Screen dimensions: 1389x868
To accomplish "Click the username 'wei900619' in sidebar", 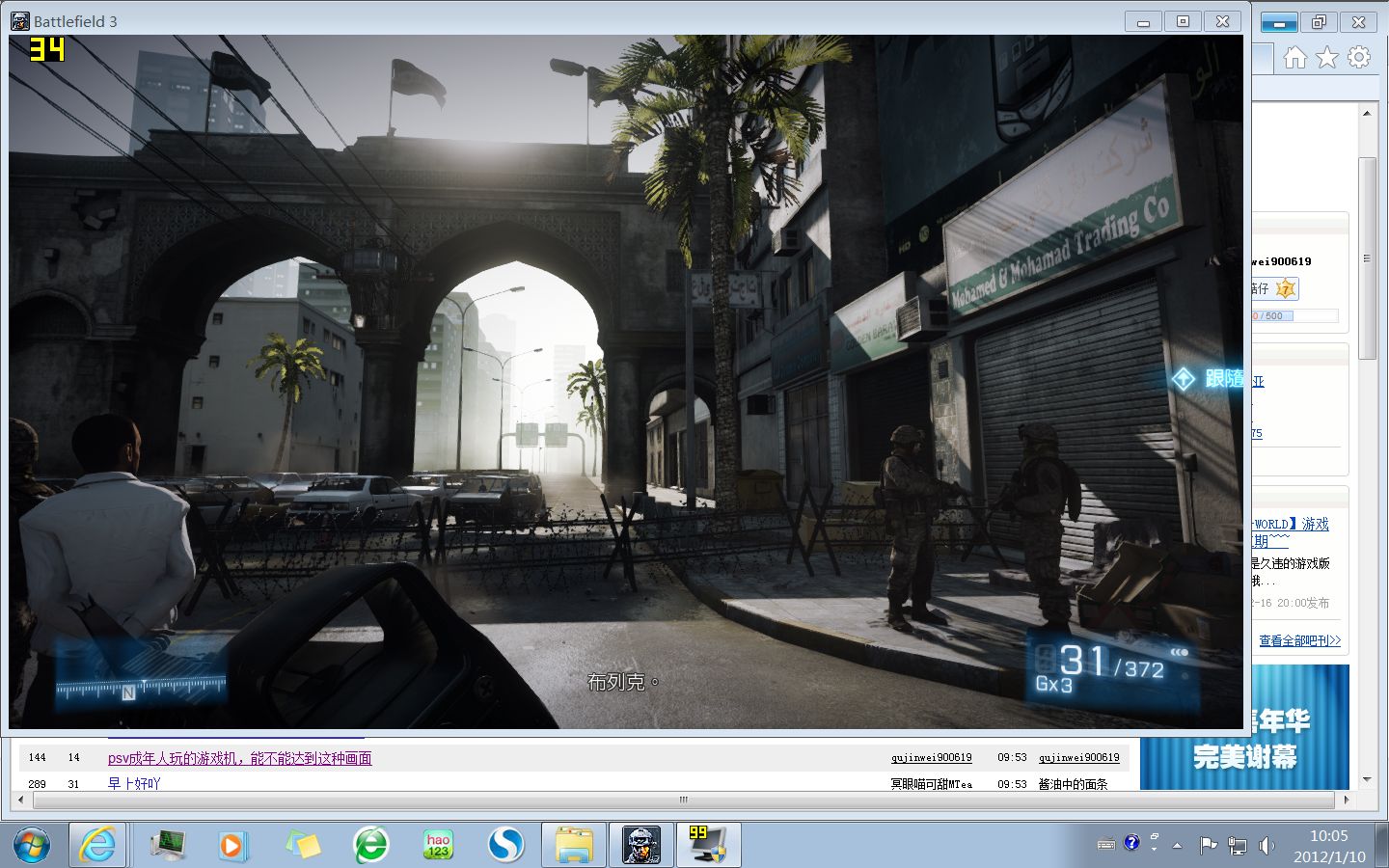I will [1282, 261].
